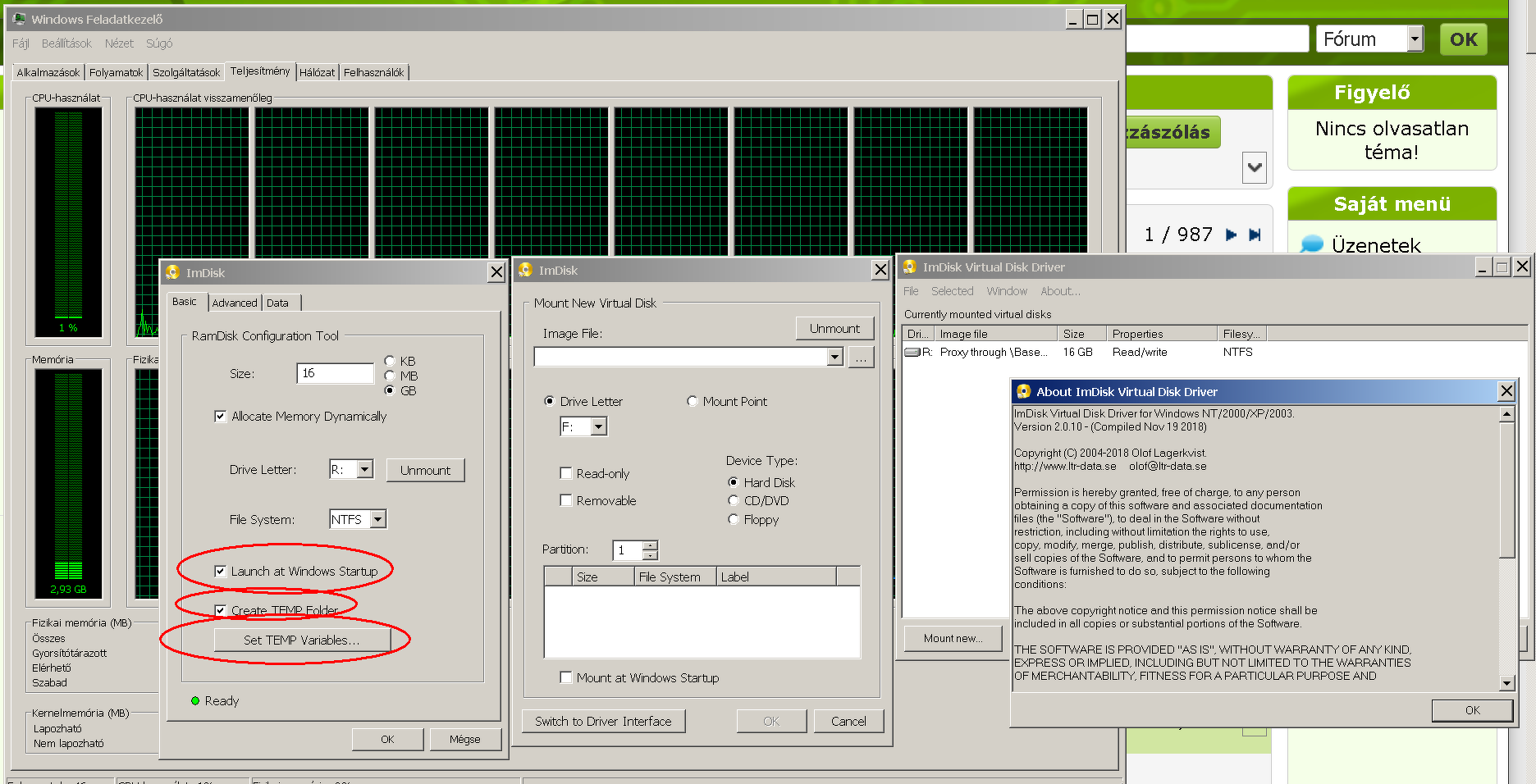Toggle the Read-only checkbox
Image resolution: width=1536 pixels, height=784 pixels.
(565, 473)
